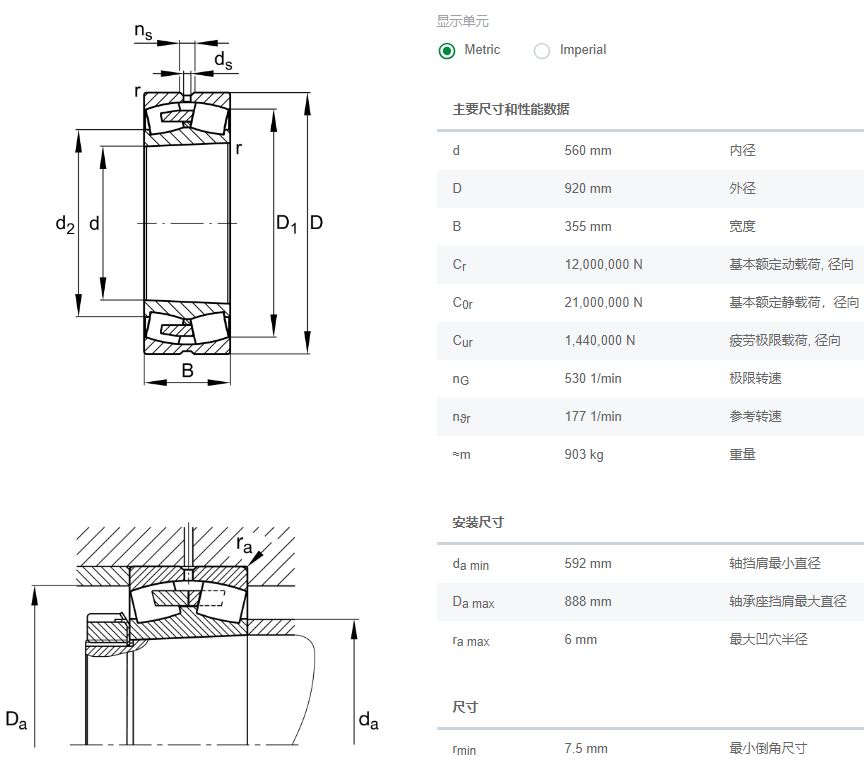The width and height of the screenshot is (864, 768).
Task: Click the Da max symbol
Action: (473, 603)
